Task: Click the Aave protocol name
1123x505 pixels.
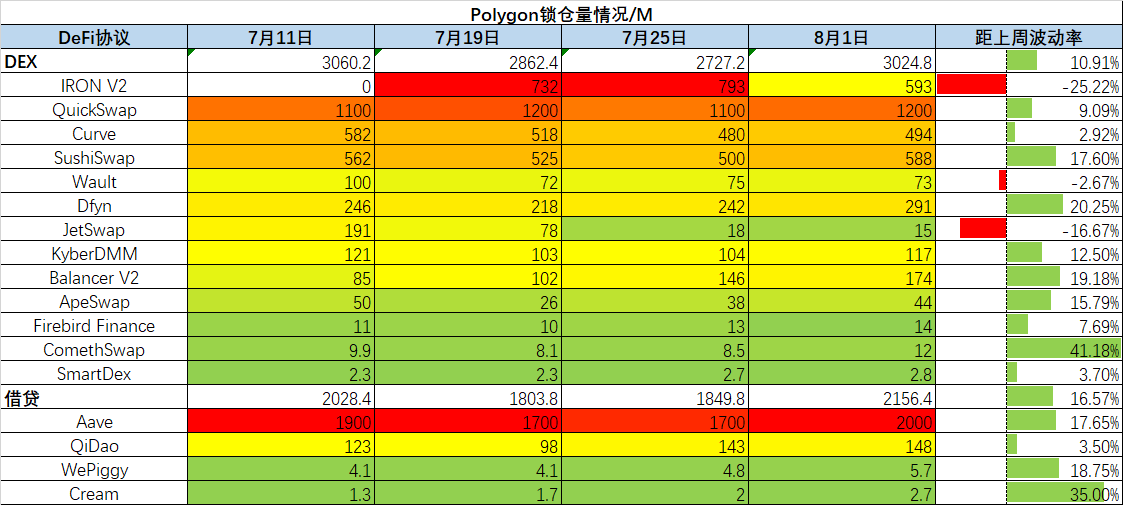Action: pyautogui.click(x=94, y=423)
